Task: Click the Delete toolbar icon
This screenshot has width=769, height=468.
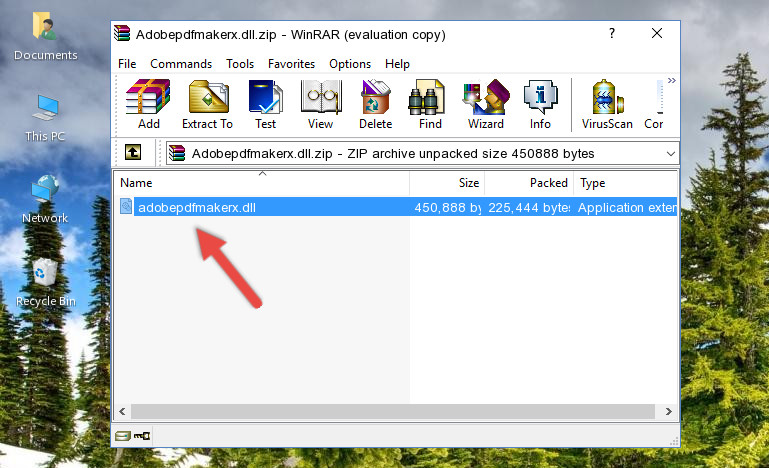Action: (376, 104)
